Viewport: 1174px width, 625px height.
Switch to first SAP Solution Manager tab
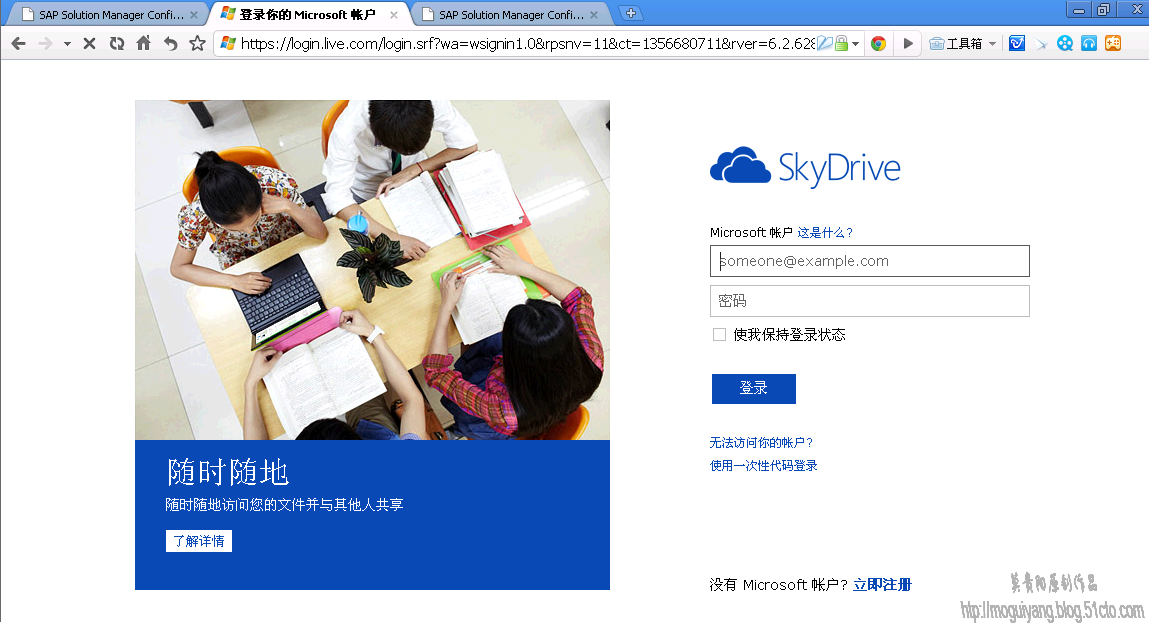point(111,14)
